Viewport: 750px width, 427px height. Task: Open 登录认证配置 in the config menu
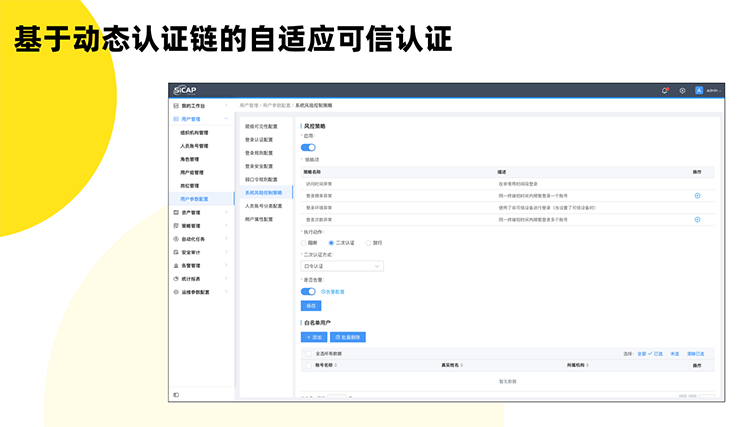pyautogui.click(x=258, y=140)
